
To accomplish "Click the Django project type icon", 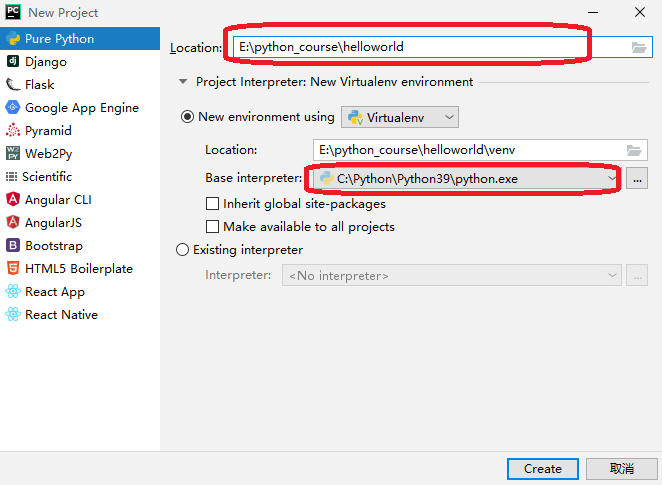I will click(13, 62).
